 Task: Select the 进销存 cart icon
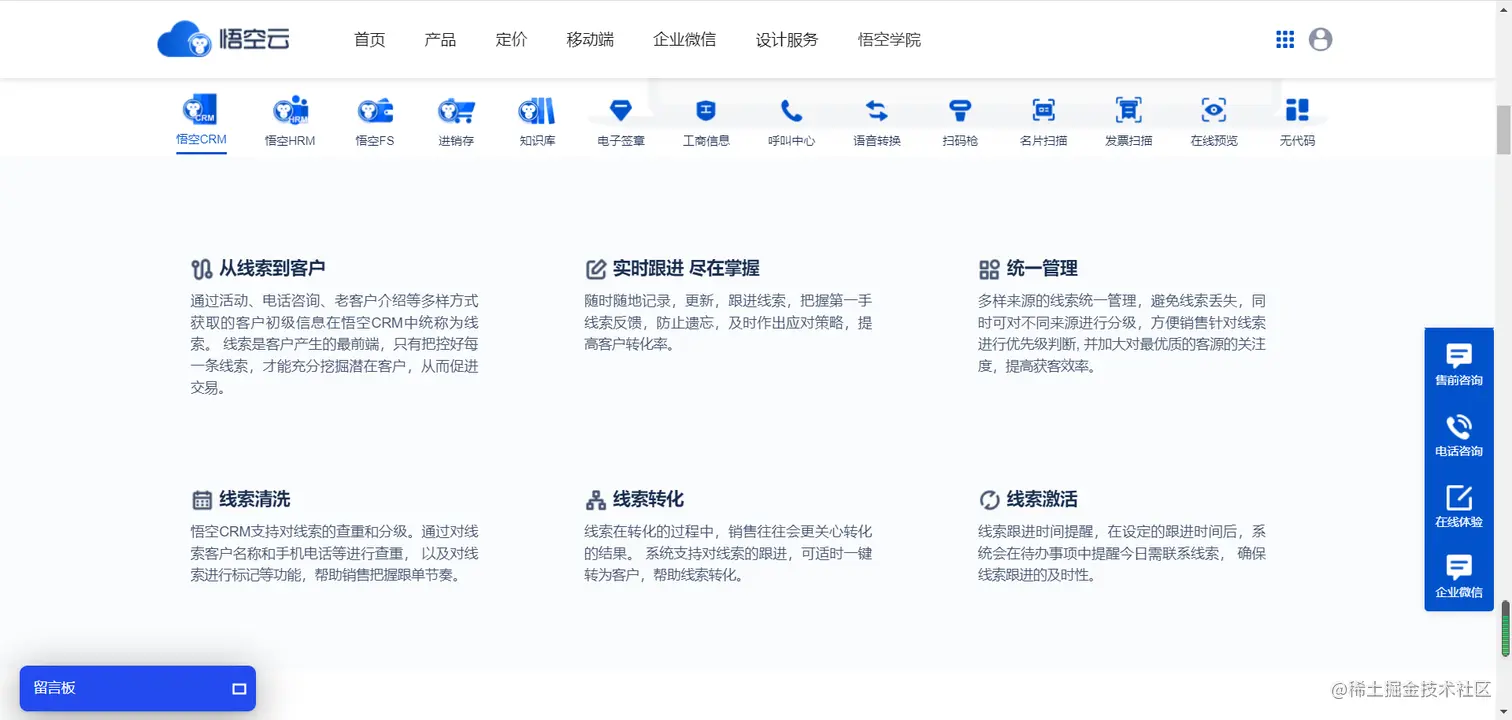(x=456, y=111)
